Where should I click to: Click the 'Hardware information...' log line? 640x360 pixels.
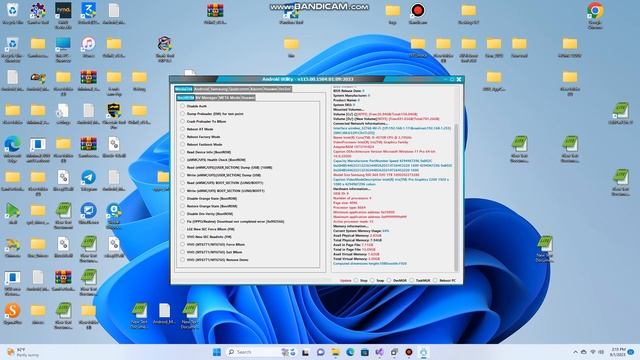[x=352, y=189]
